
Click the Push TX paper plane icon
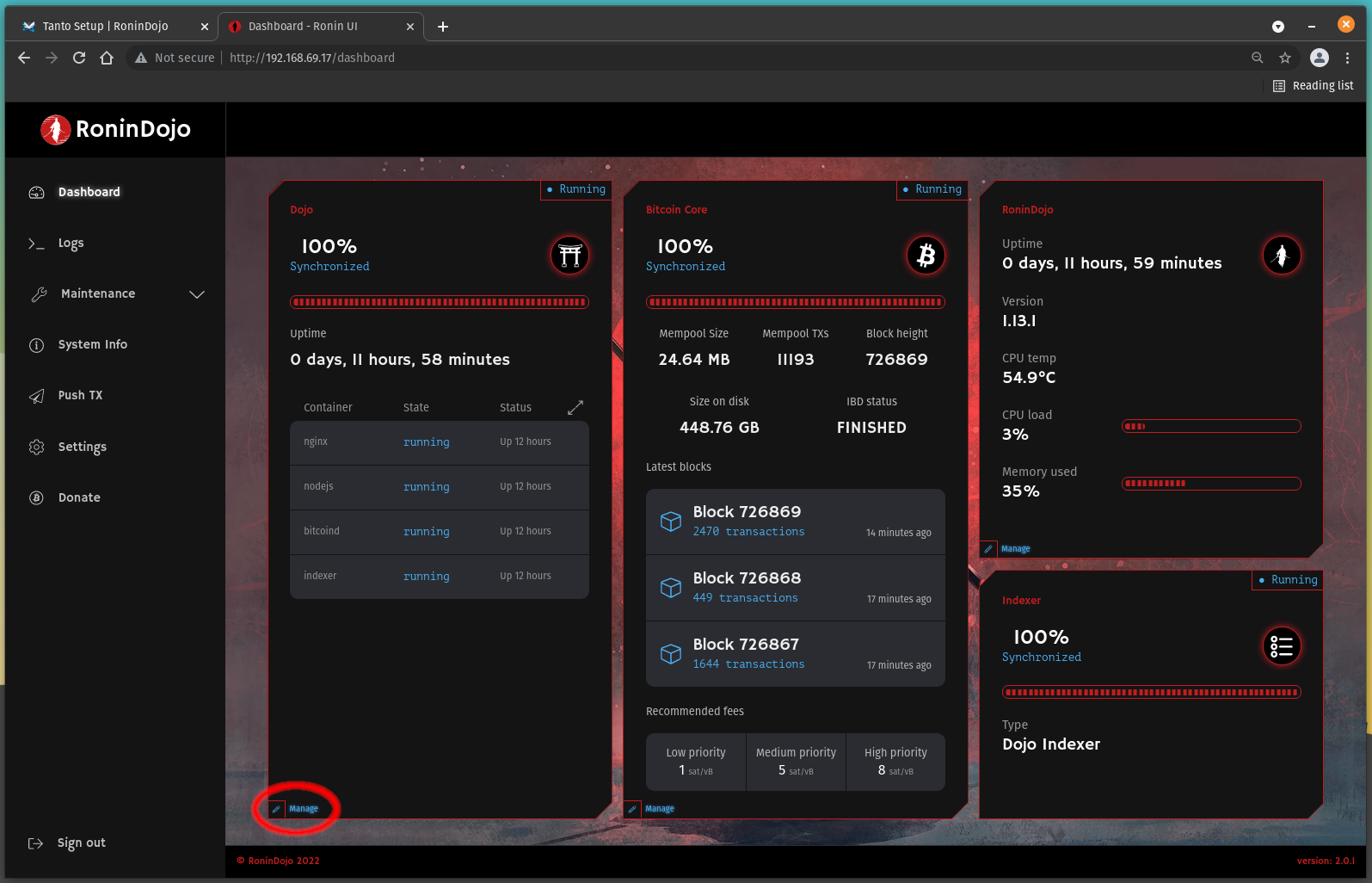point(37,396)
